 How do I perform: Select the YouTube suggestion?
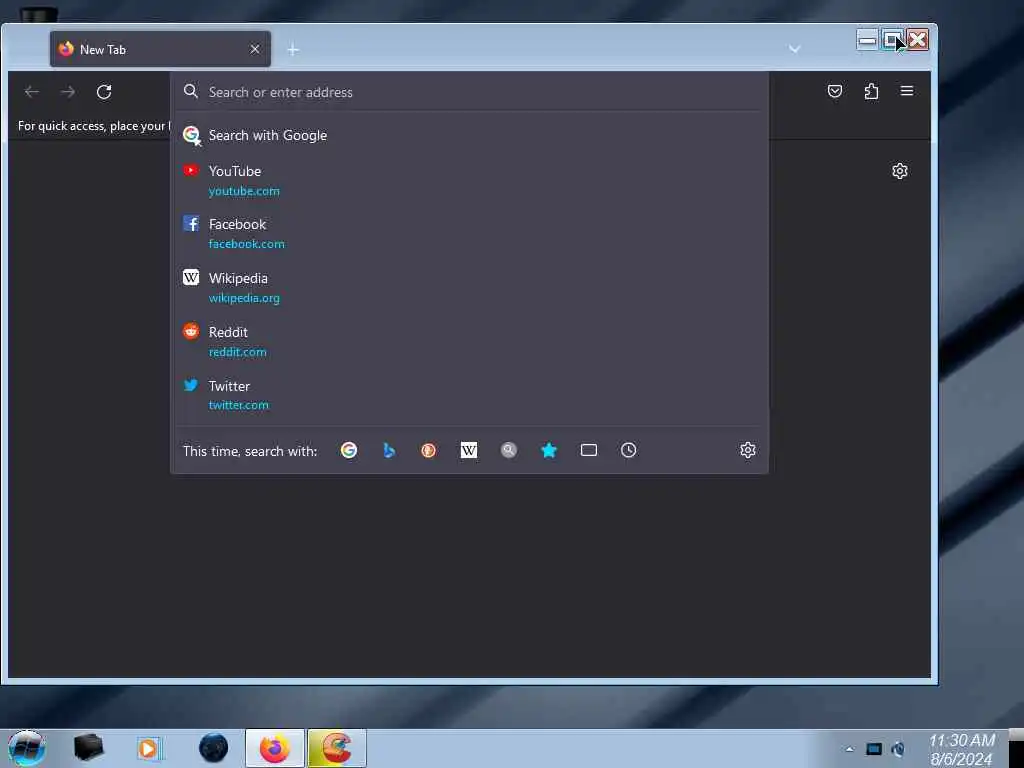pos(469,180)
